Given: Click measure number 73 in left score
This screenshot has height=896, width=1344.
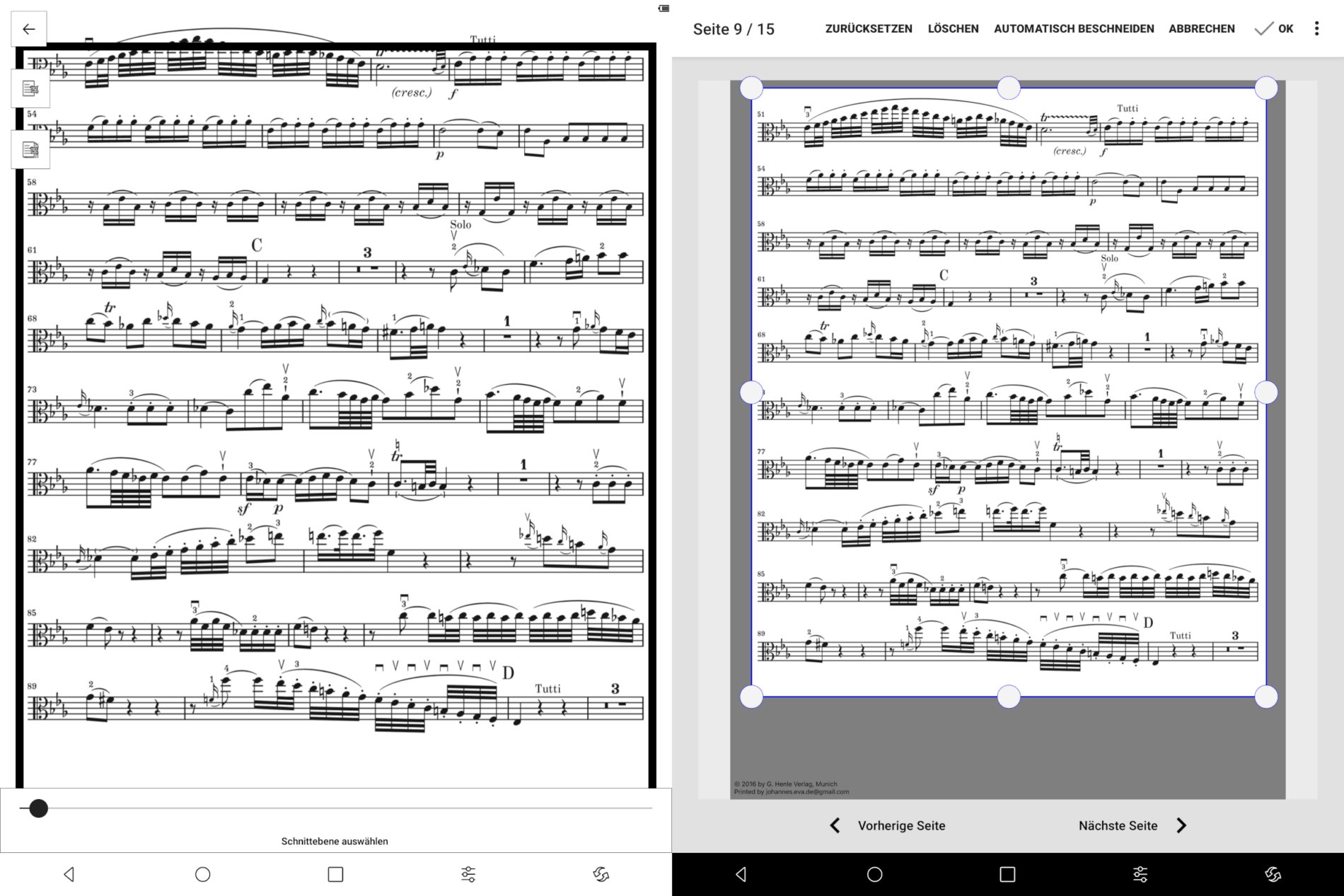Looking at the screenshot, I should click(x=32, y=390).
